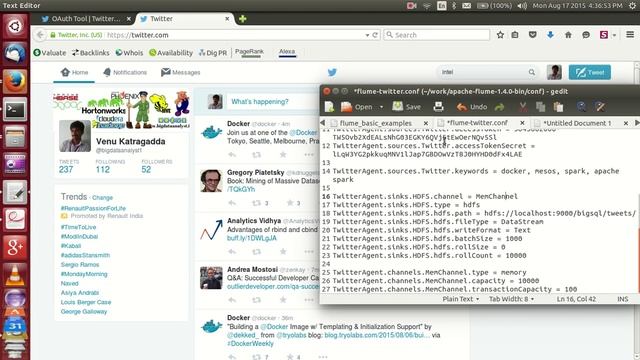The width and height of the screenshot is (640, 360).
Task: Open Google Plus dock icon
Action: point(15,247)
